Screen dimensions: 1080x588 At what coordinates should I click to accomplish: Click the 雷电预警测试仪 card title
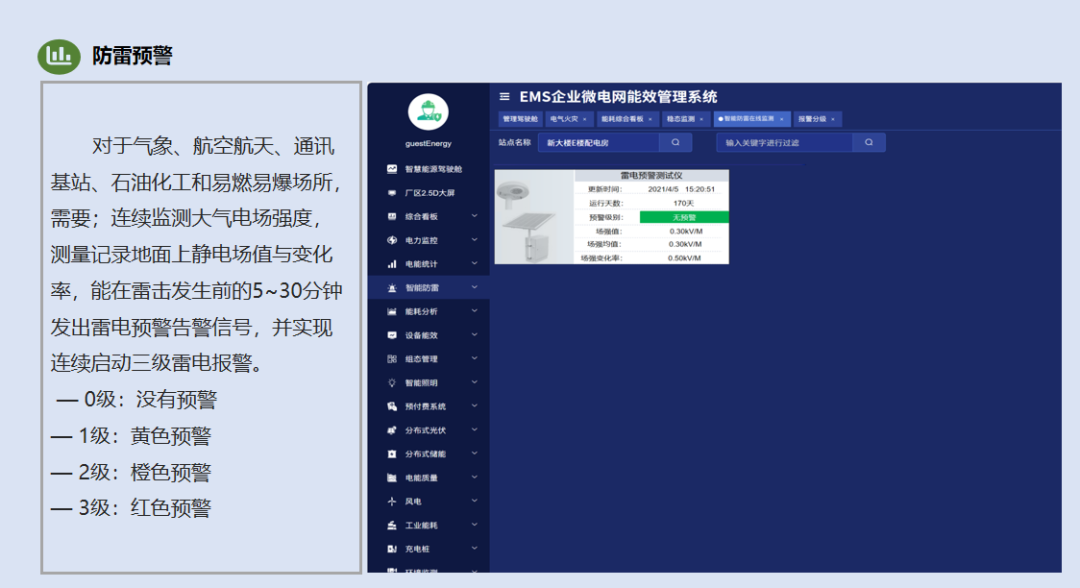coord(651,176)
